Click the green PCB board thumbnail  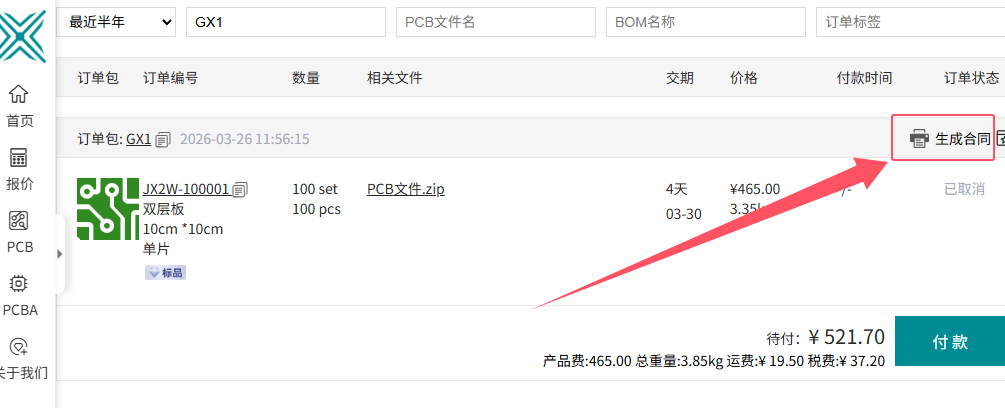point(108,209)
